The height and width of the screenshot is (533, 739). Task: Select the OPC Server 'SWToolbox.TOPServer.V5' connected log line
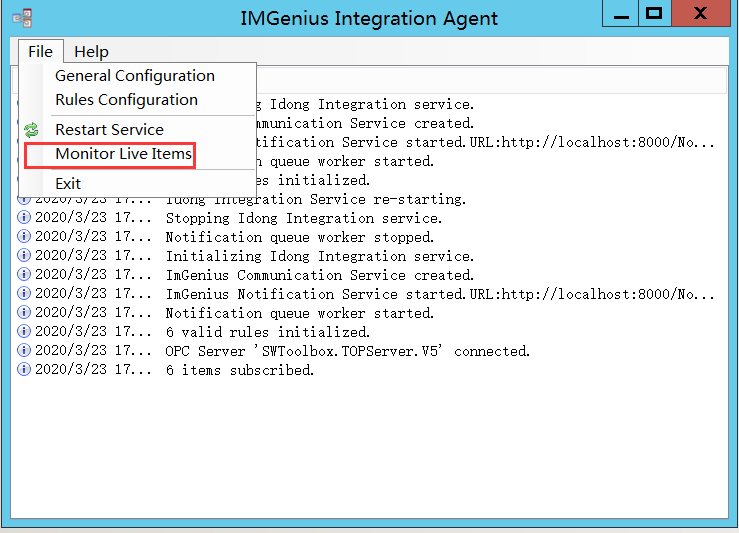347,351
